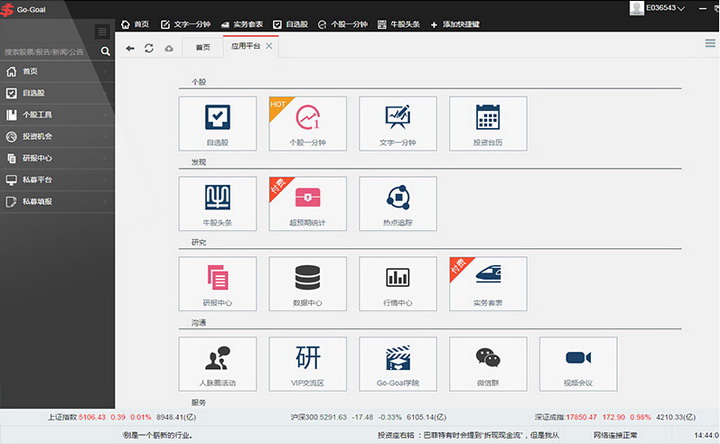Screen dimensions: 720x444
Task: Click 实务套表 shortcut in top toolbar
Action: click(x=242, y=24)
